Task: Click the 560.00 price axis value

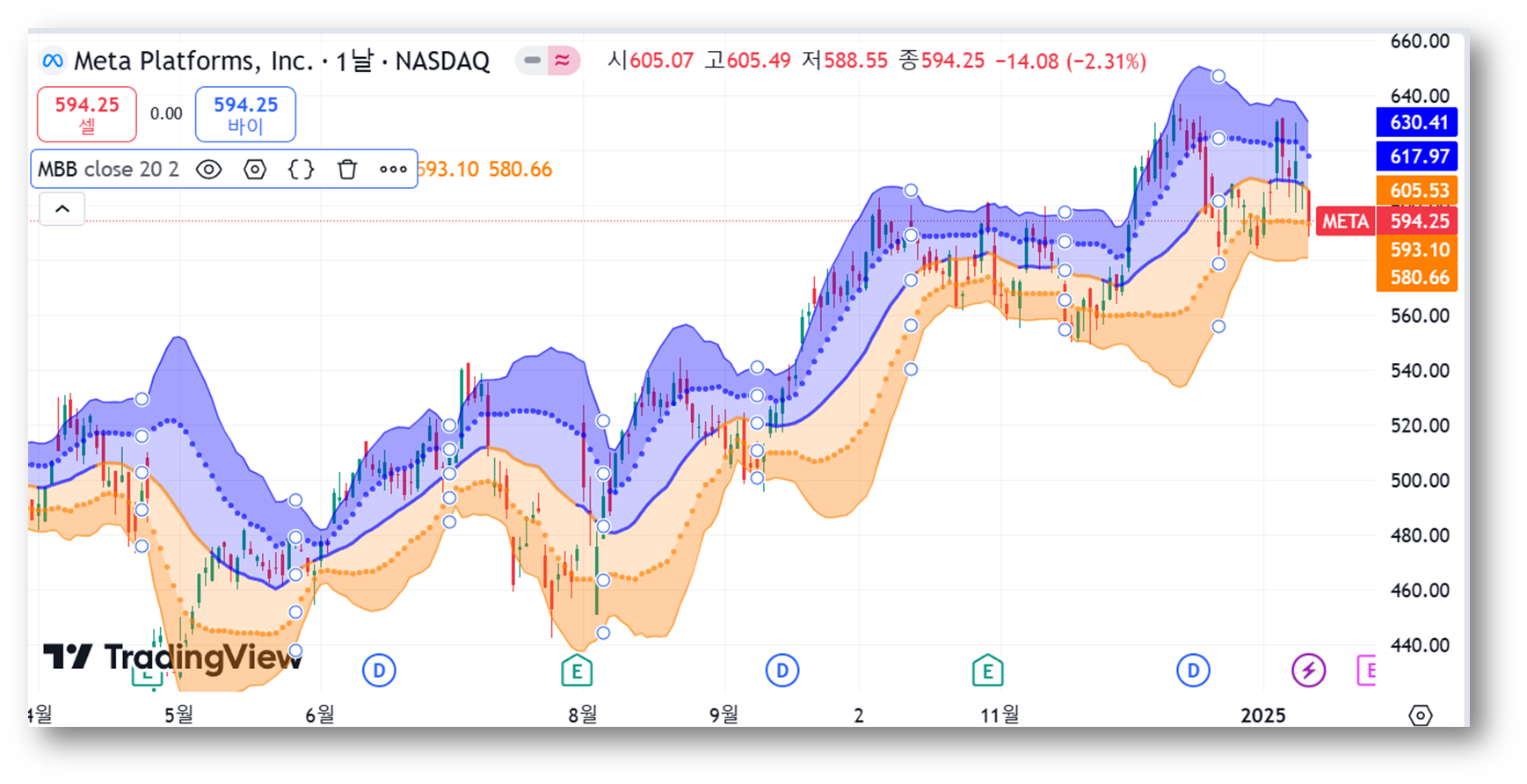Action: point(1420,316)
